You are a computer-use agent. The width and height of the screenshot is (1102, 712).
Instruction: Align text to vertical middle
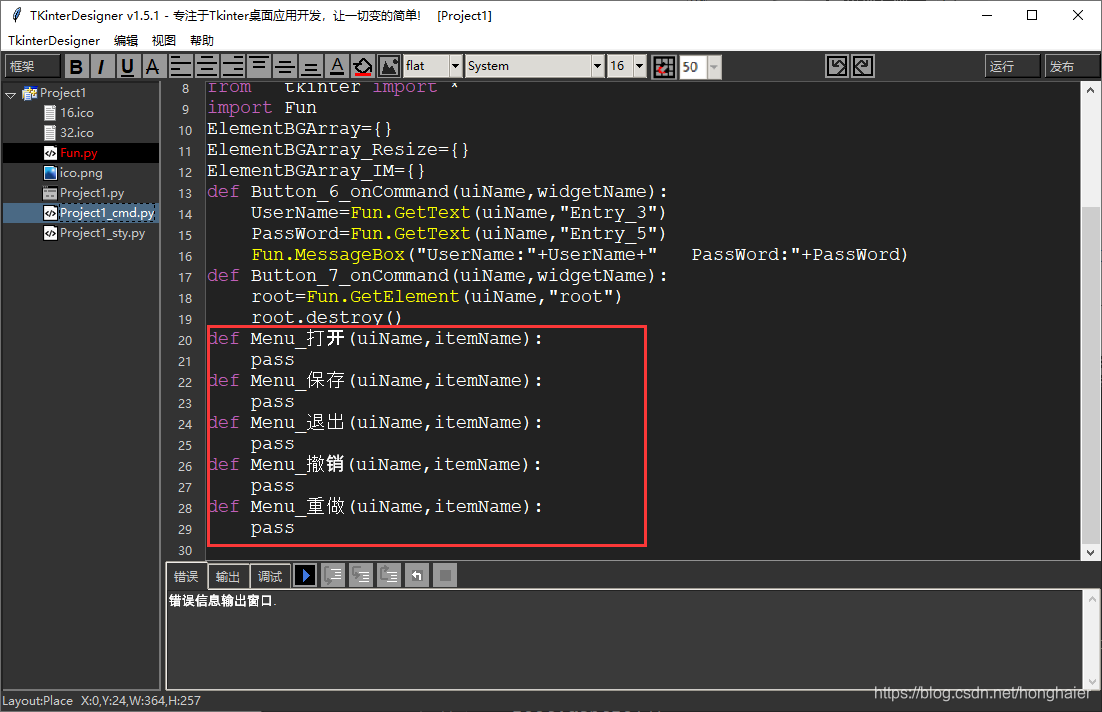point(285,67)
